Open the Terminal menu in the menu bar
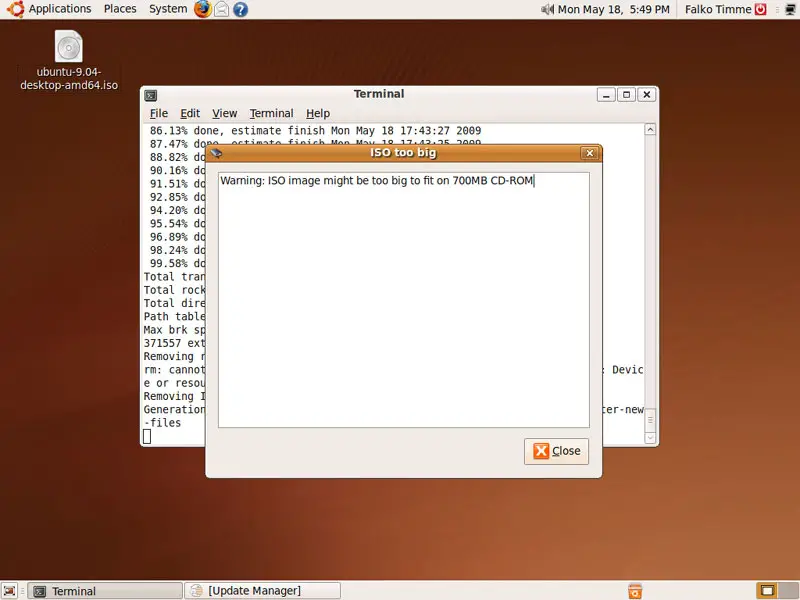This screenshot has height=600, width=800. click(x=271, y=113)
